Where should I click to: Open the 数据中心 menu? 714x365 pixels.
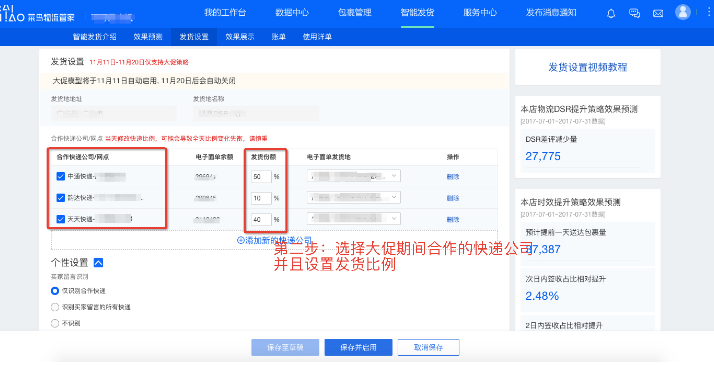tap(292, 13)
